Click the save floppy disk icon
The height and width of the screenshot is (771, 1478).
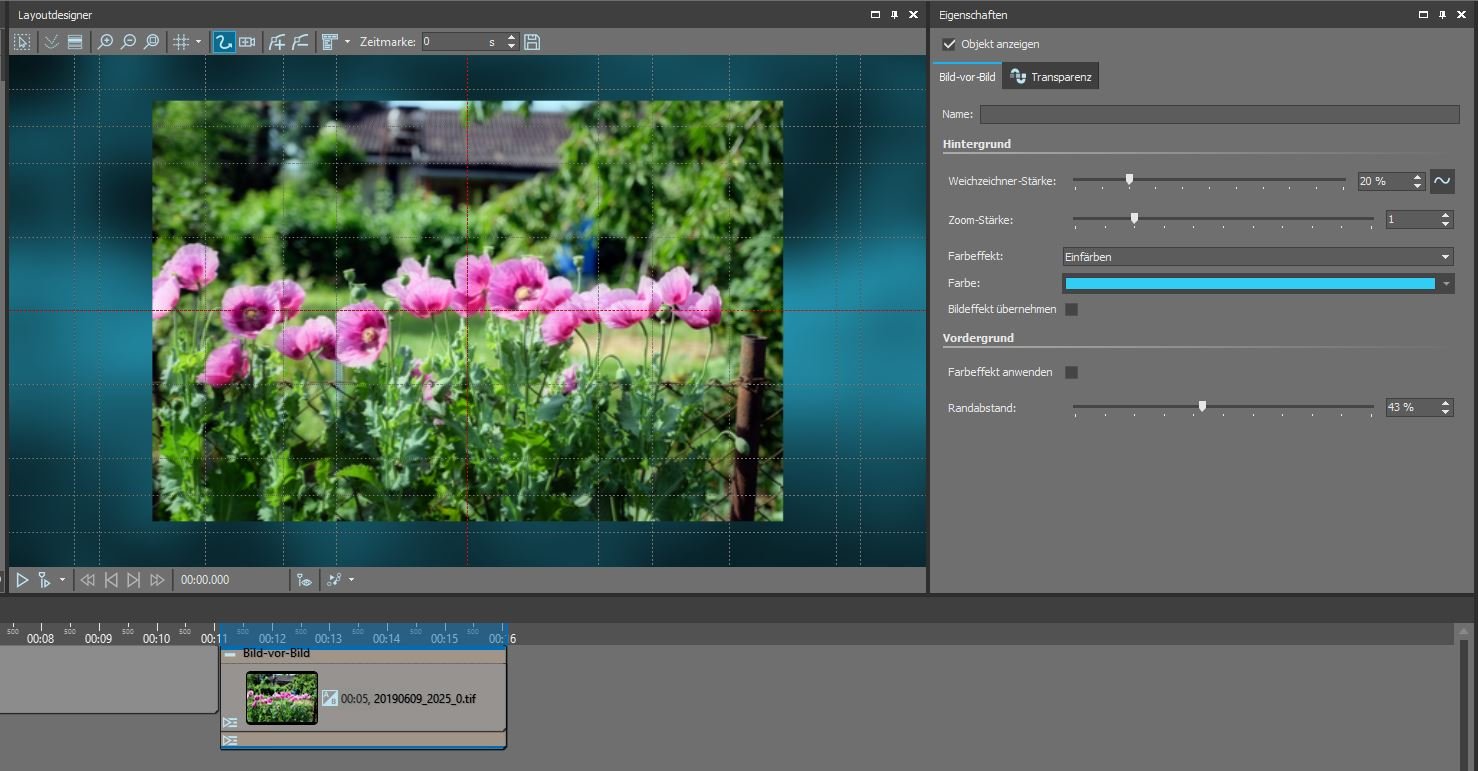pos(532,42)
